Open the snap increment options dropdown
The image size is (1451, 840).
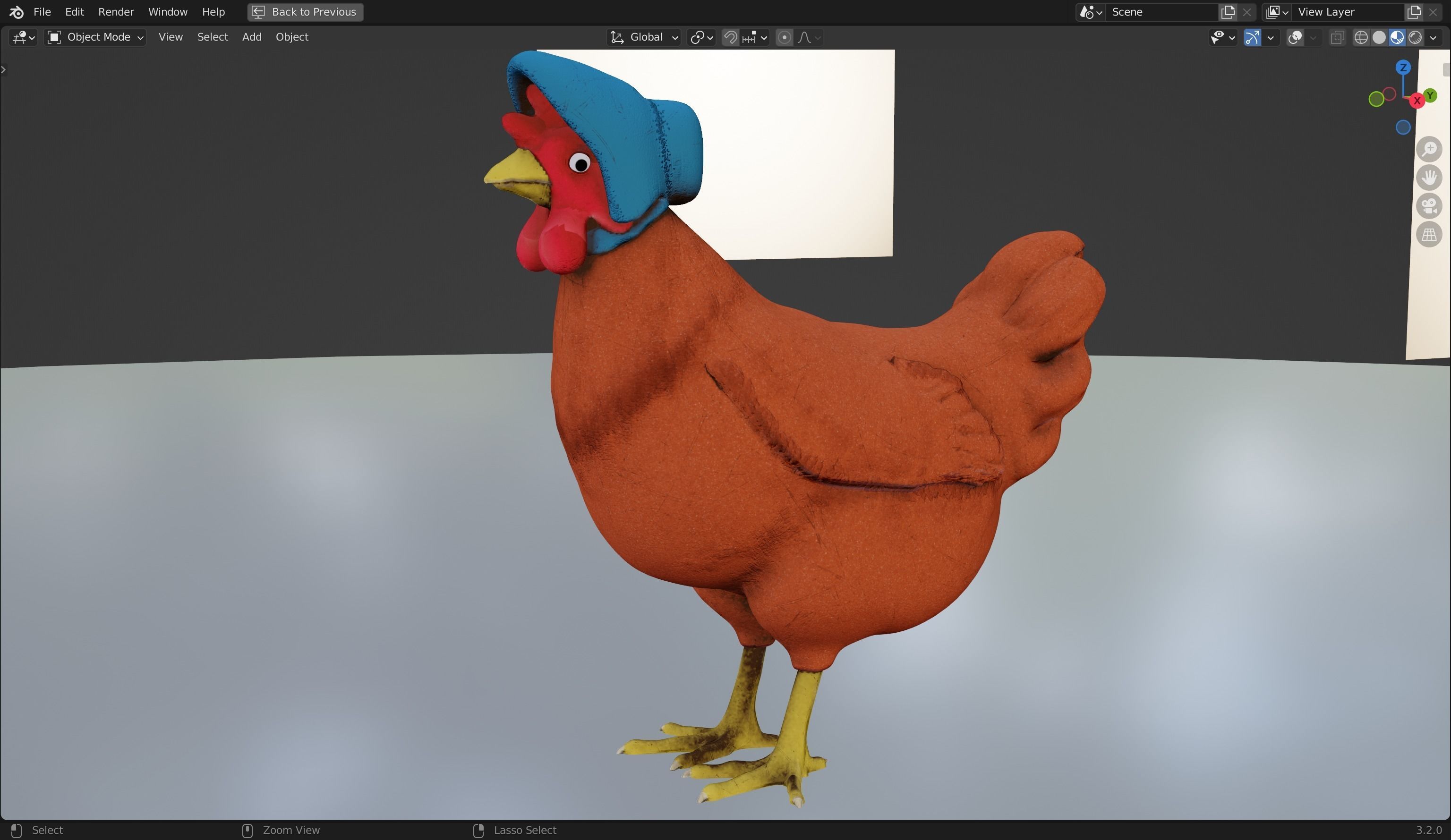pyautogui.click(x=755, y=37)
